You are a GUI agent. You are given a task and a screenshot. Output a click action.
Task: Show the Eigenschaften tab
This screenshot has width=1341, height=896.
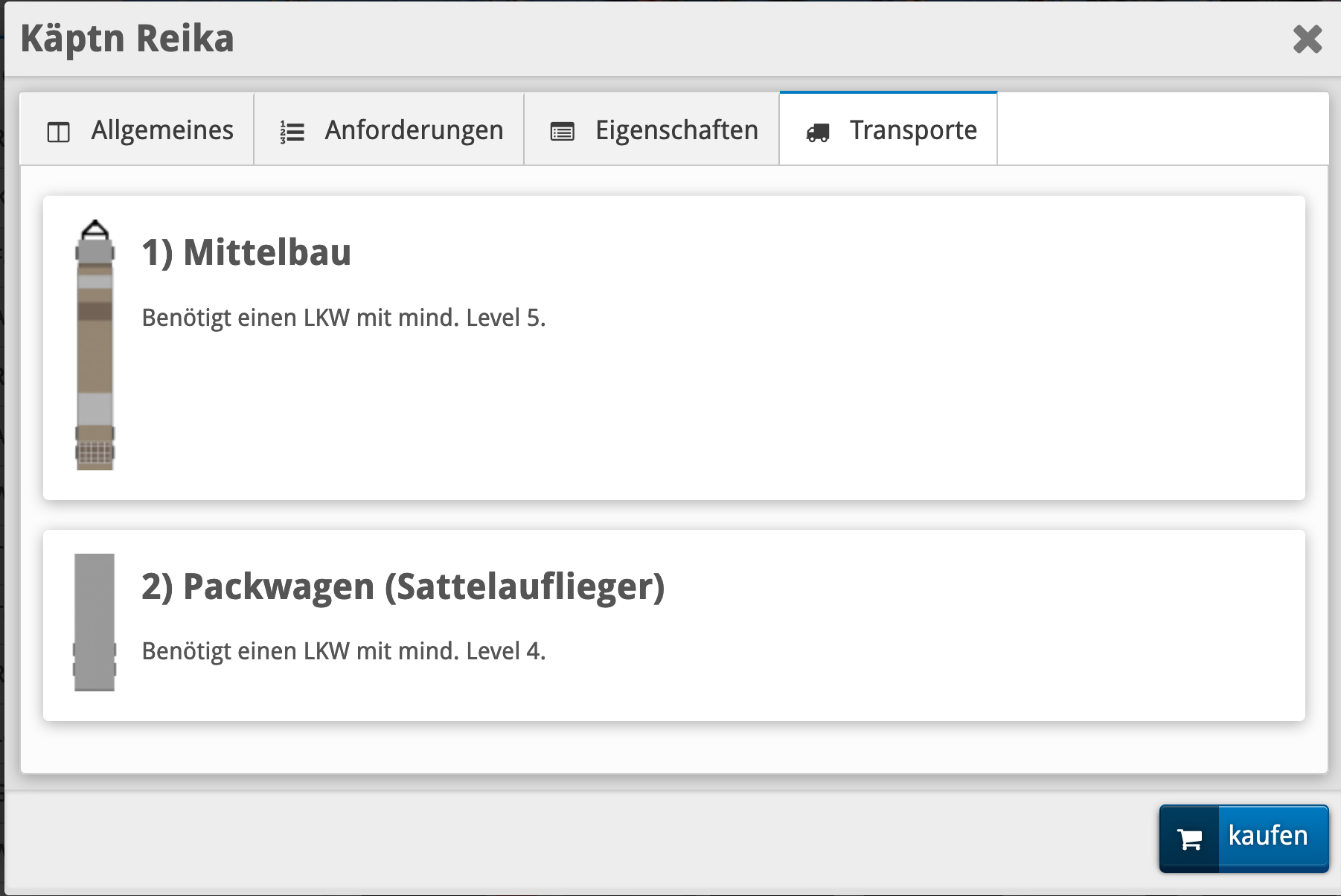click(x=676, y=130)
